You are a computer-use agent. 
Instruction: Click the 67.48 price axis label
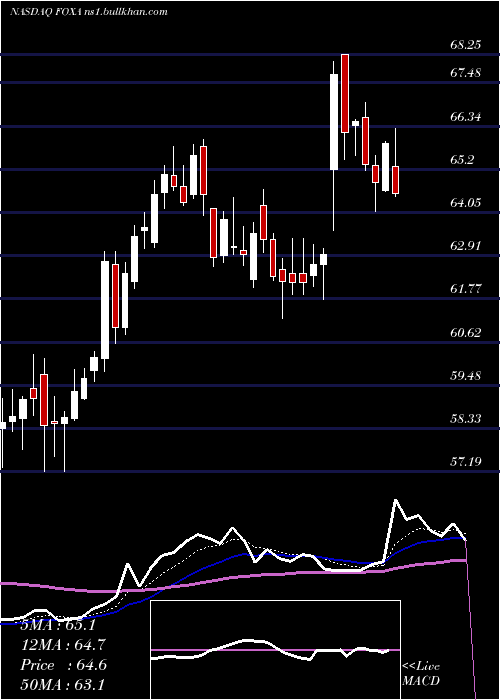[x=466, y=73]
